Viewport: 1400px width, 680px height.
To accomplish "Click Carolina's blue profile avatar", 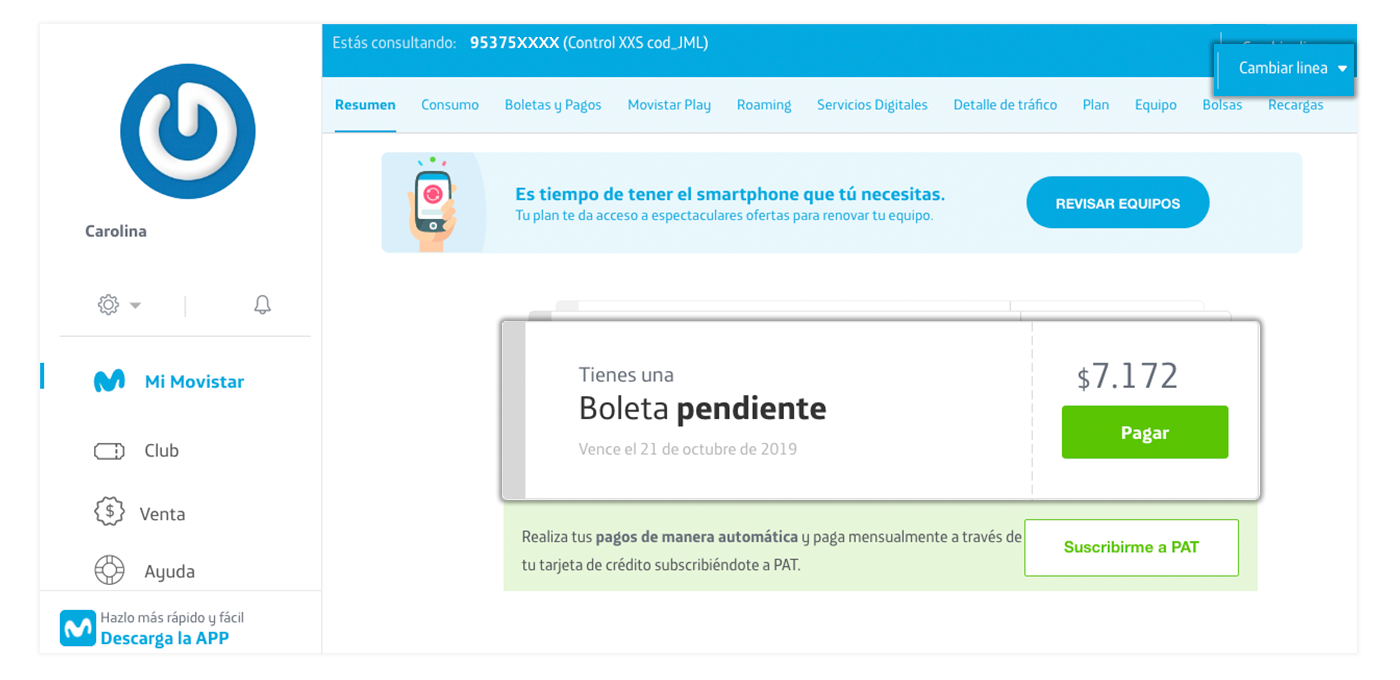I will coord(188,131).
